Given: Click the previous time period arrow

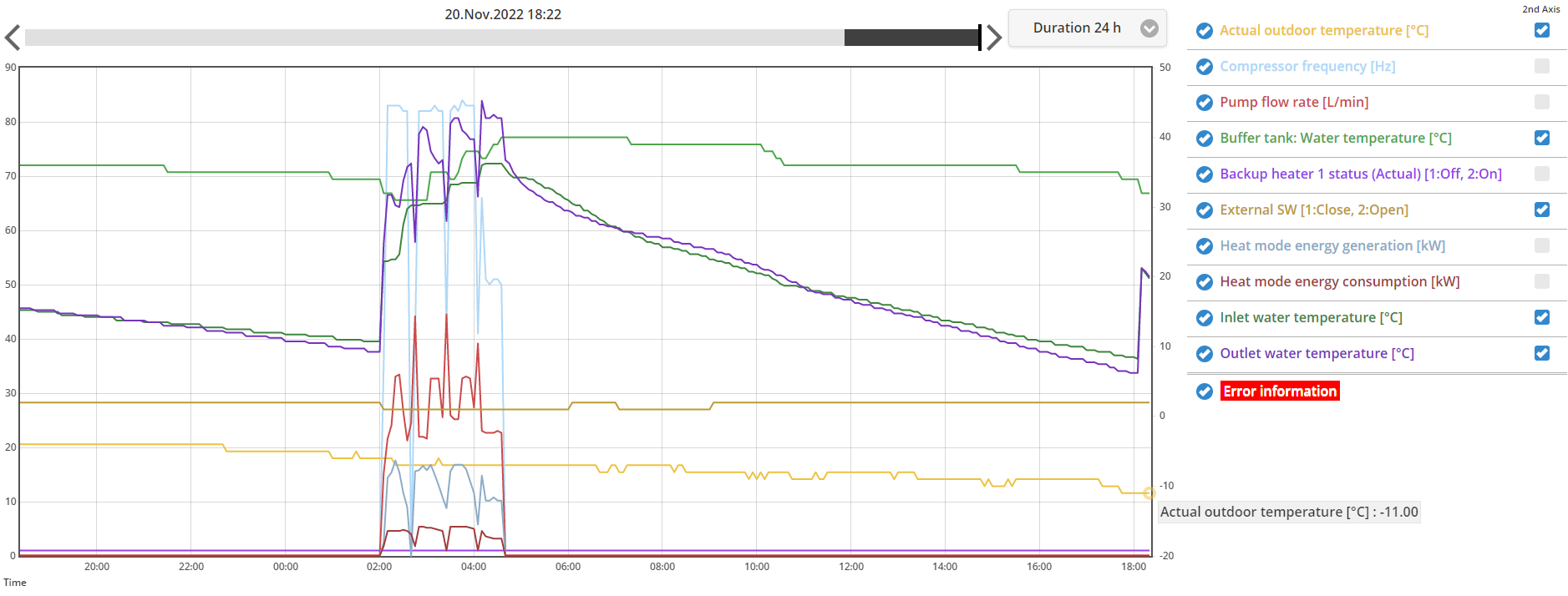Looking at the screenshot, I should 13,38.
